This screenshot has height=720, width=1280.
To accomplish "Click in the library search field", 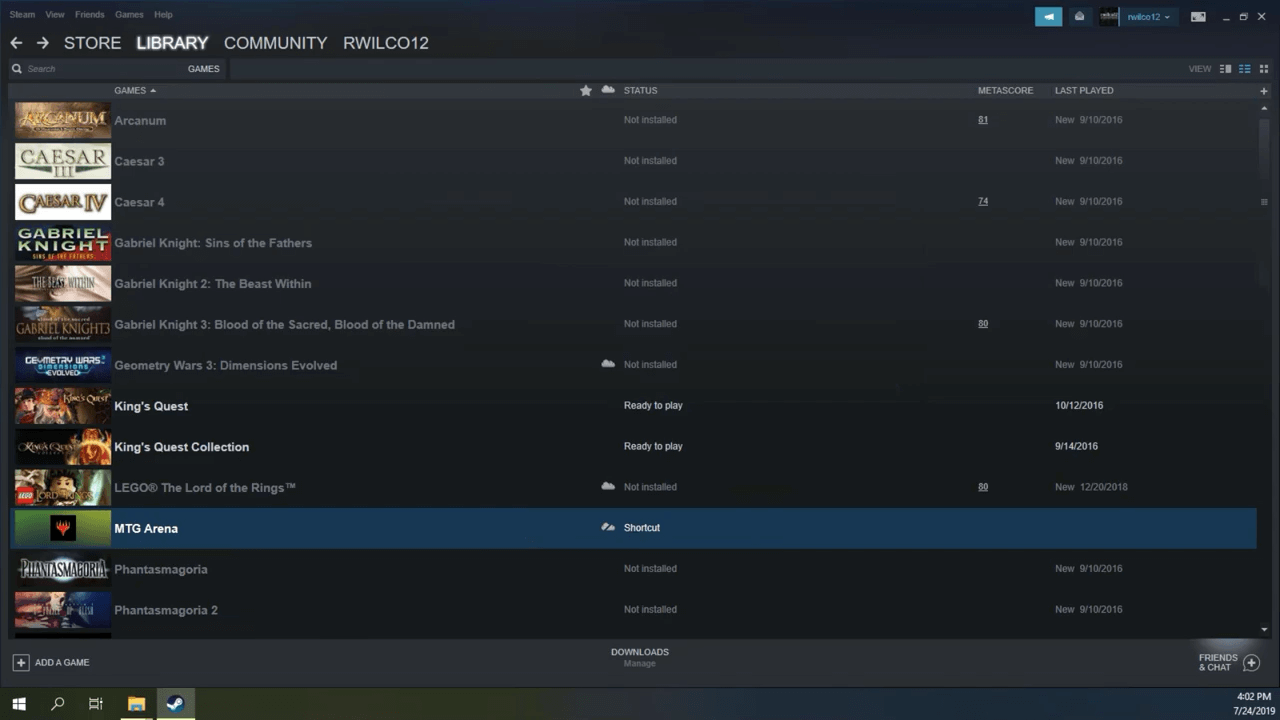I will (x=100, y=69).
